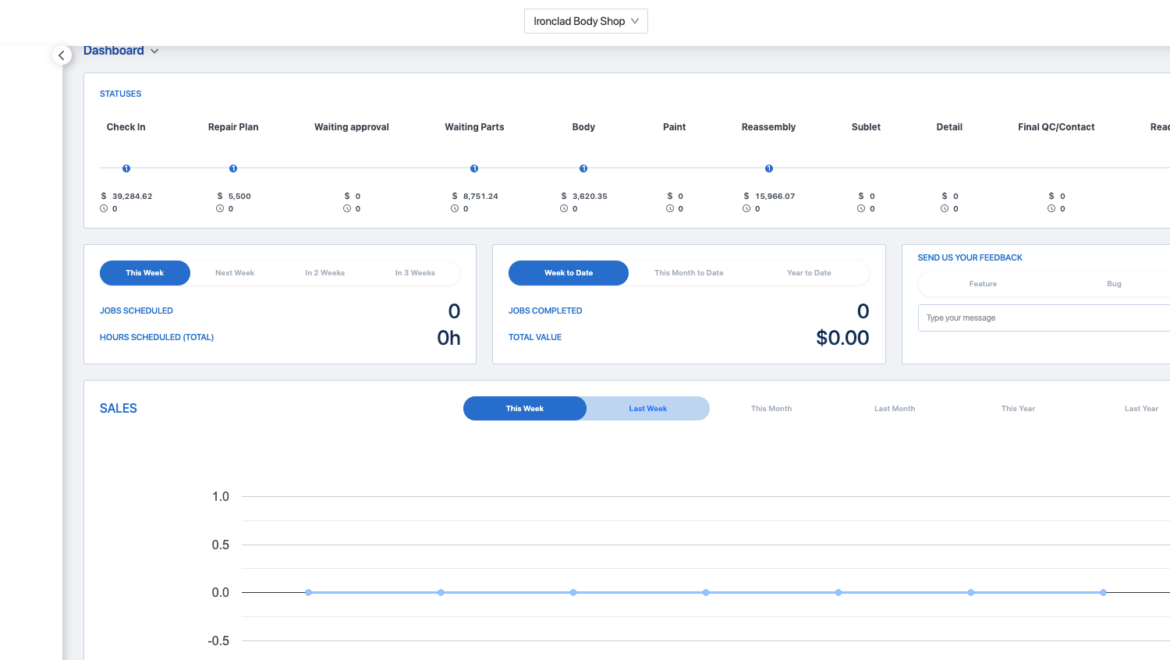Show This Year sales
This screenshot has height=660, width=1170.
1018,409
